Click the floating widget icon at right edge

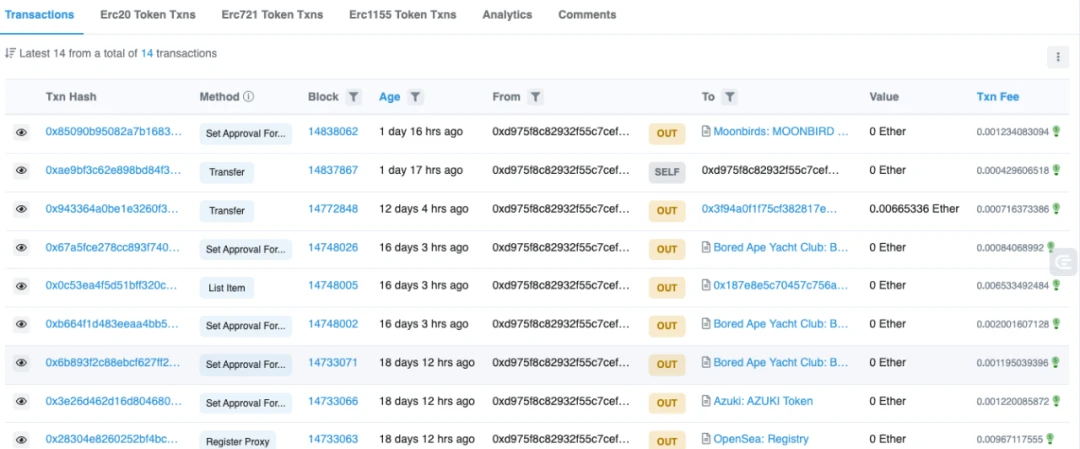coord(1064,262)
